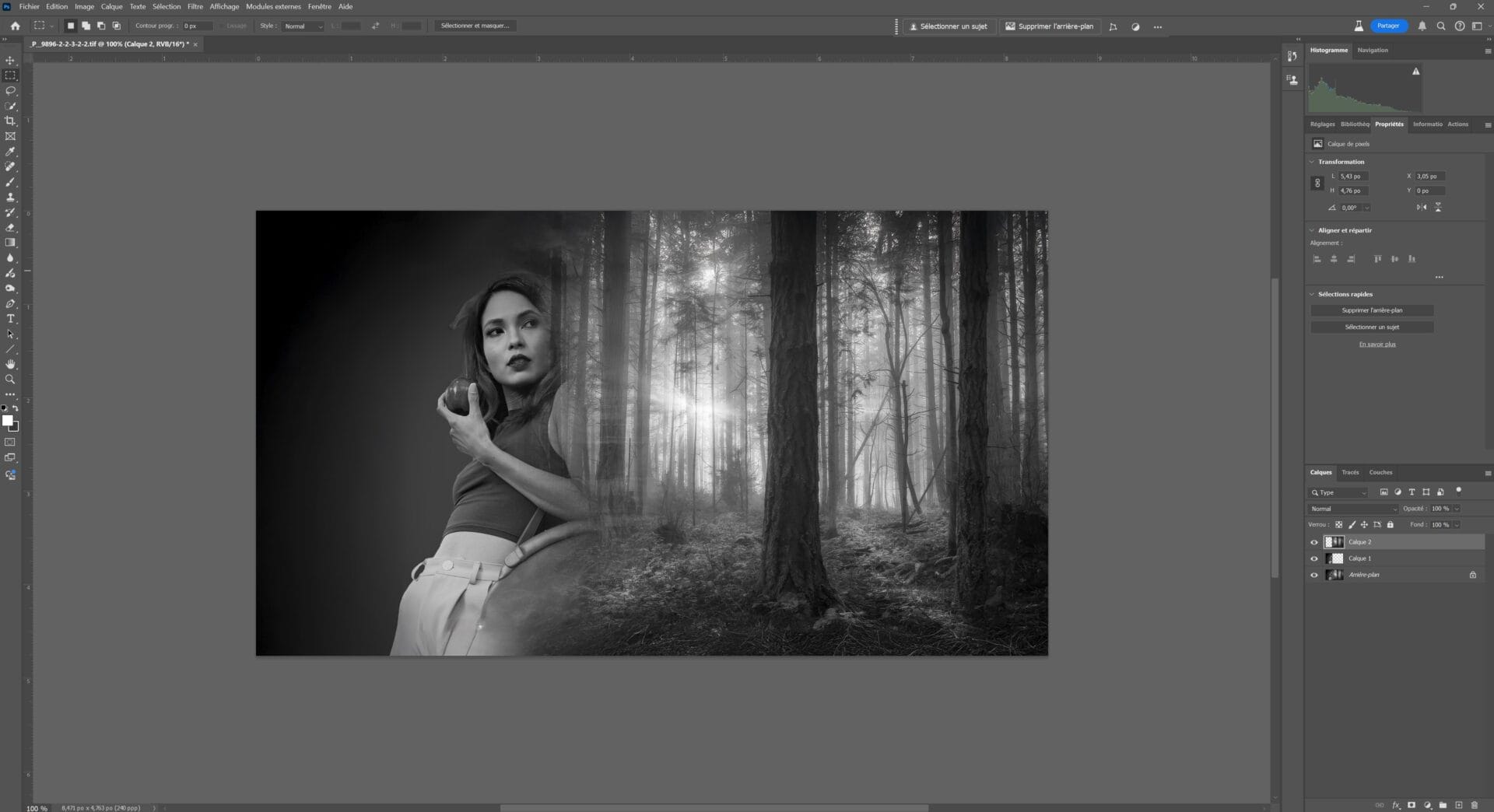Select the Crop tool
The width and height of the screenshot is (1494, 812).
[10, 121]
